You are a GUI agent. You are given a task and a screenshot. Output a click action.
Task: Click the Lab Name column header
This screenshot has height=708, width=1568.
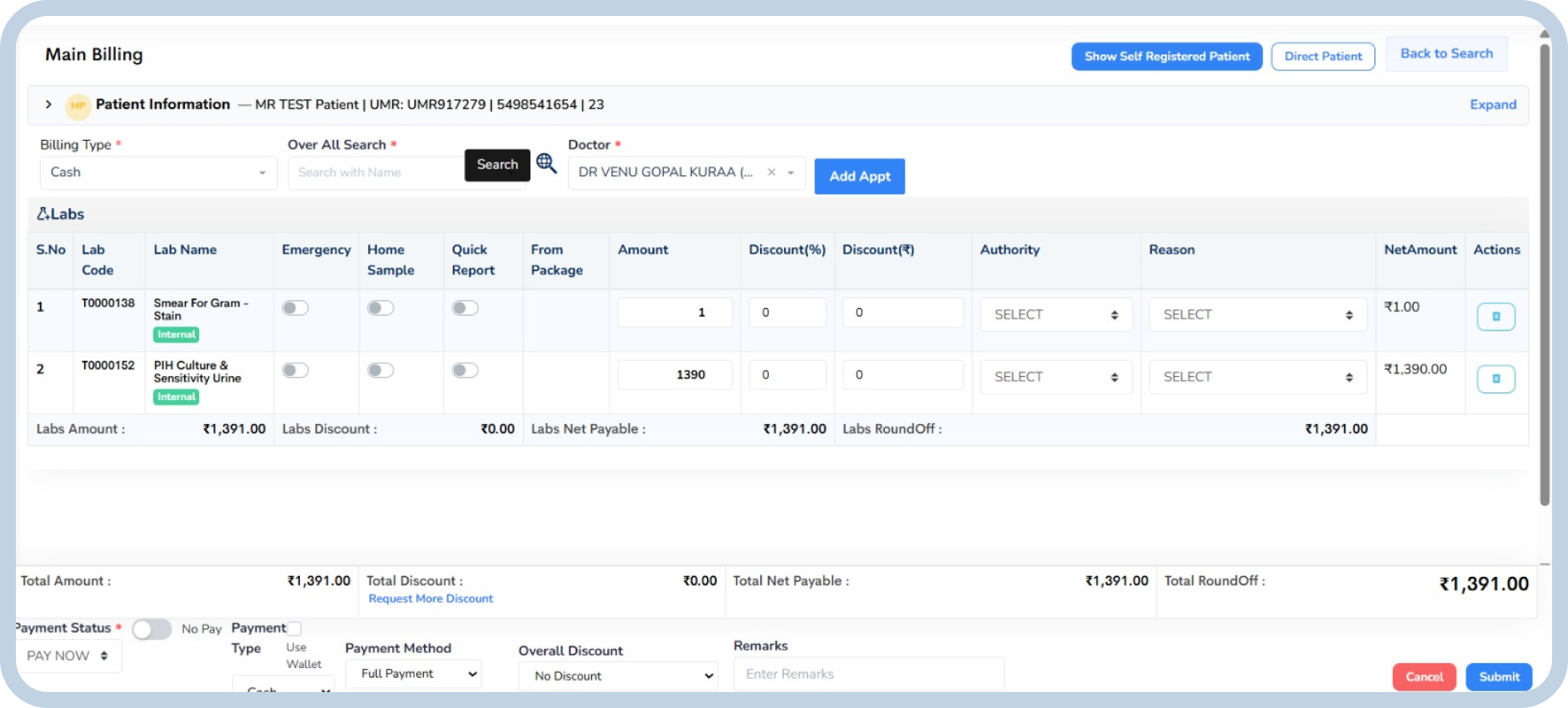pyautogui.click(x=185, y=250)
